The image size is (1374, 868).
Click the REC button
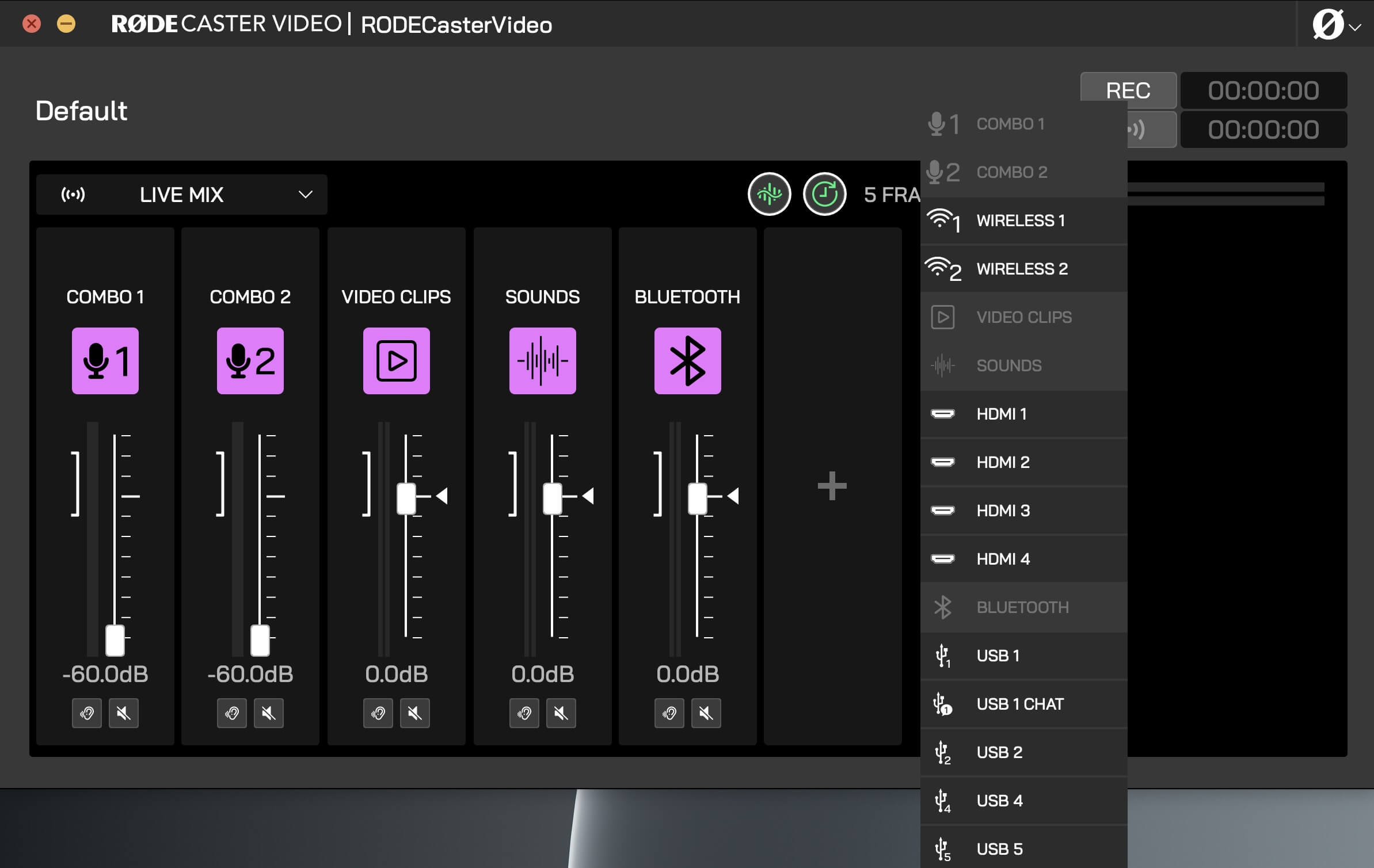(x=1127, y=90)
